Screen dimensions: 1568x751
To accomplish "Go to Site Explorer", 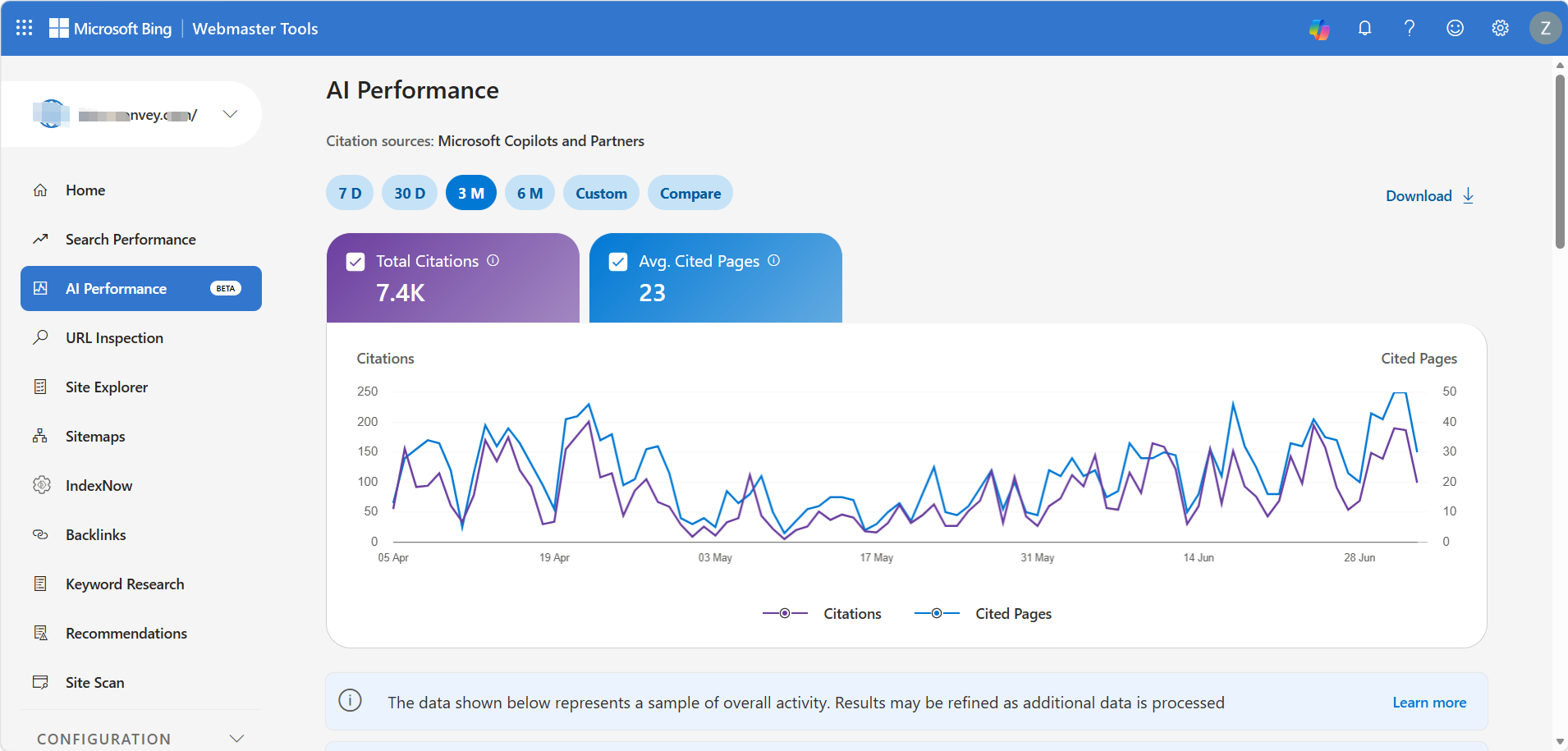I will pyautogui.click(x=141, y=387).
